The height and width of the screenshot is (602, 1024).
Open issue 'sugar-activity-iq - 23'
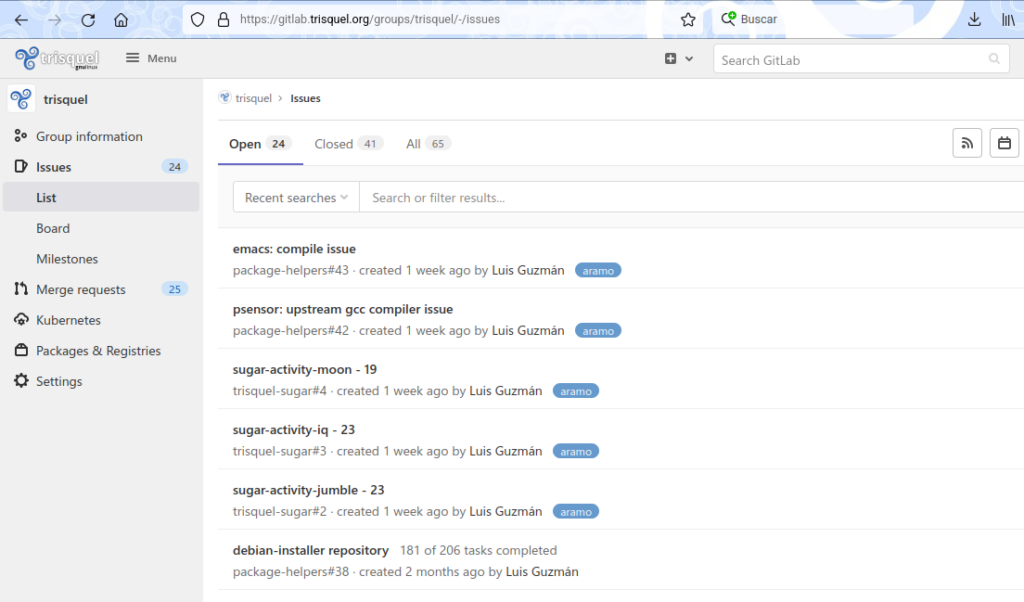(293, 430)
